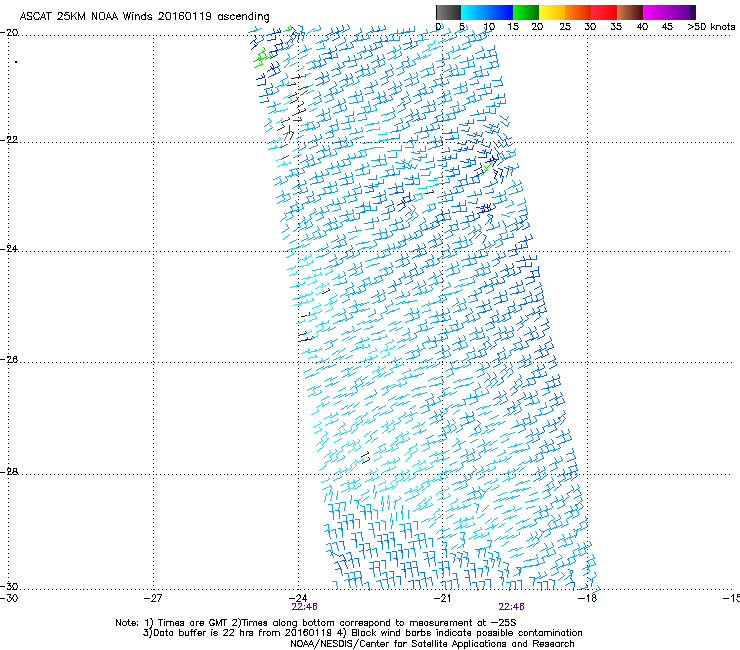Click the '-27' longitude axis label
Image resolution: width=740 pixels, height=650 pixels.
pyautogui.click(x=153, y=598)
